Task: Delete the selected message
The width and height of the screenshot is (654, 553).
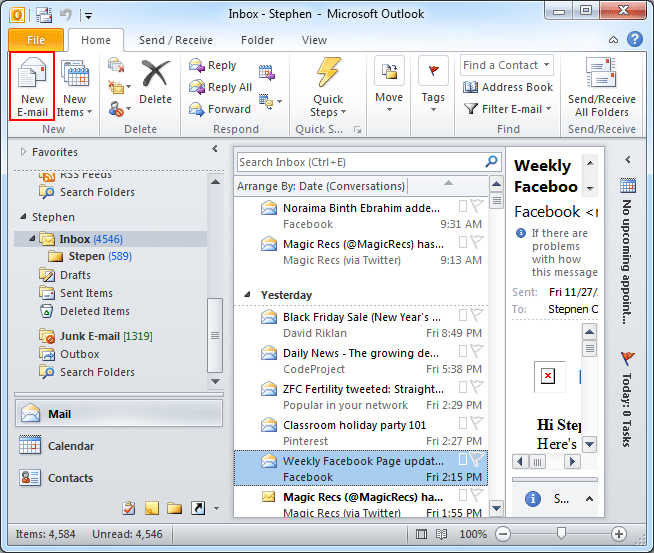Action: point(155,81)
